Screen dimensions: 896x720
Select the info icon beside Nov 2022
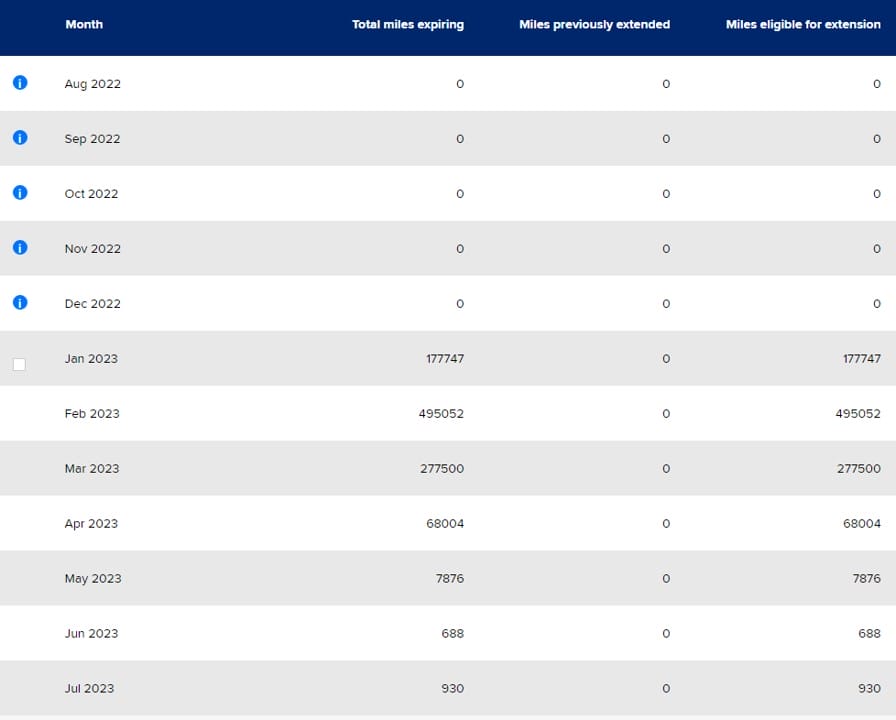tap(19, 248)
